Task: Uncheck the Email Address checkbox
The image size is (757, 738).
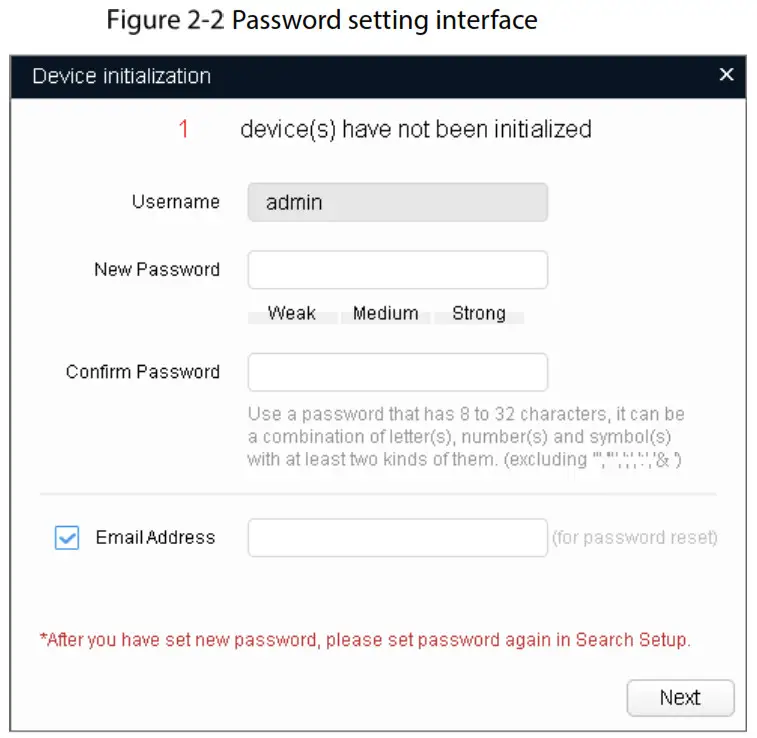Action: tap(67, 538)
